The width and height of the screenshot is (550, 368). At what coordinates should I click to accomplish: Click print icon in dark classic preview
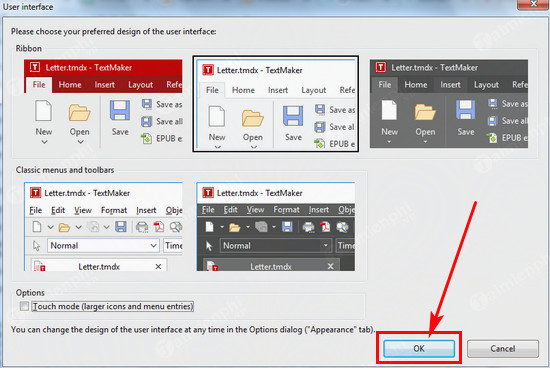click(308, 227)
